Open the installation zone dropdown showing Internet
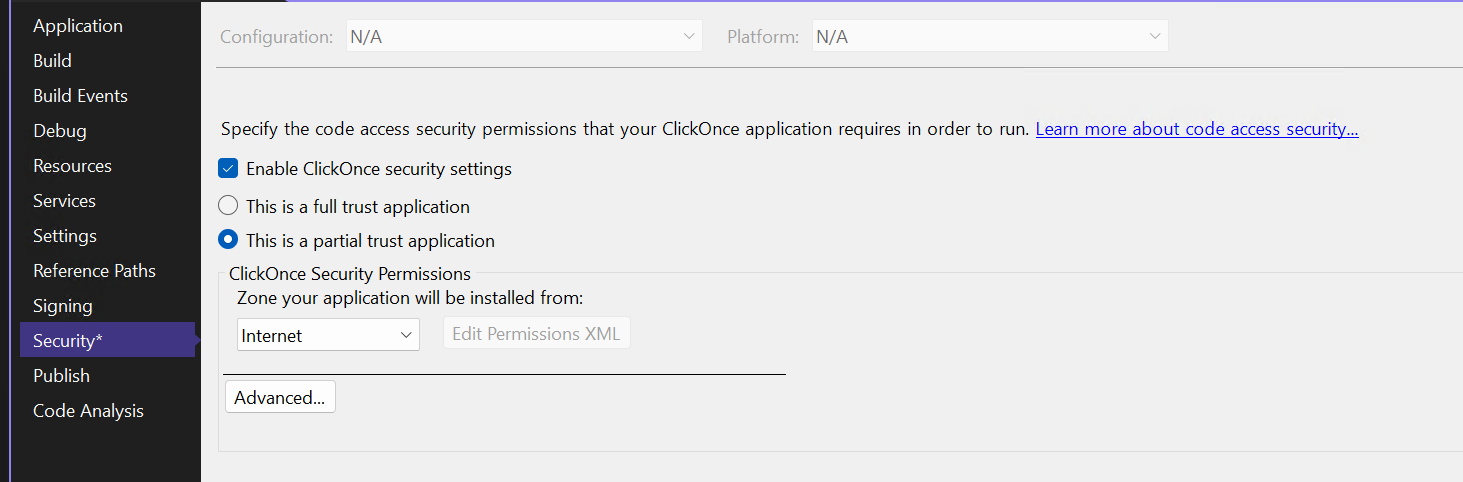 click(x=328, y=335)
